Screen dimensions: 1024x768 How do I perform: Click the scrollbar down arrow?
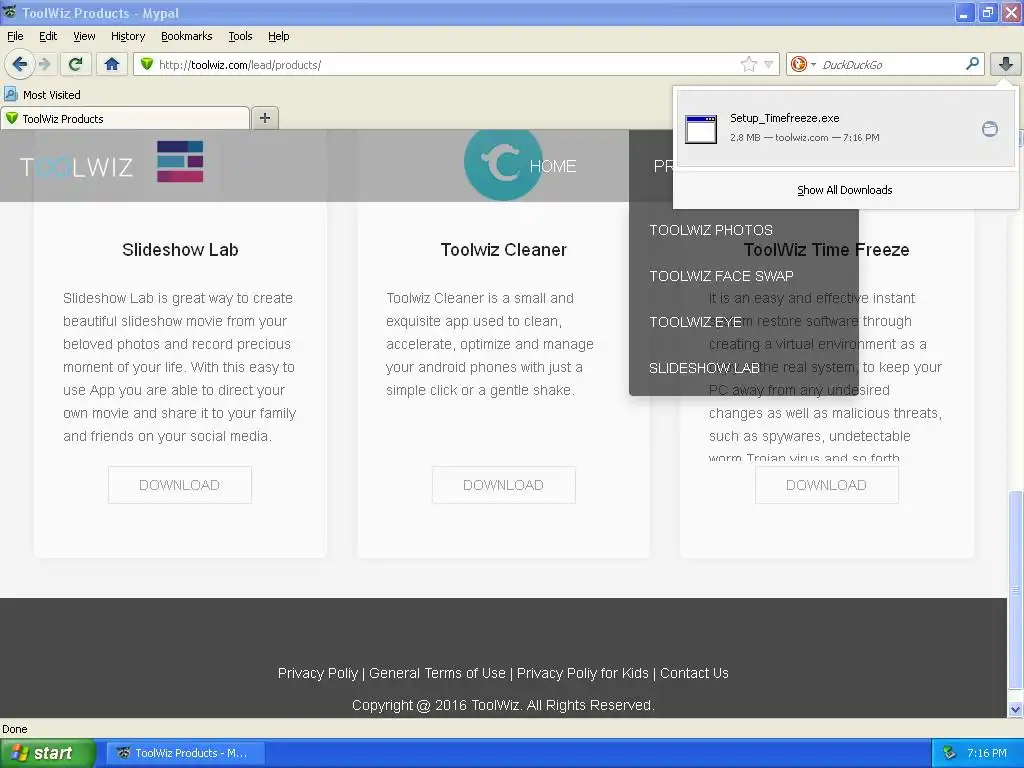pyautogui.click(x=1015, y=709)
